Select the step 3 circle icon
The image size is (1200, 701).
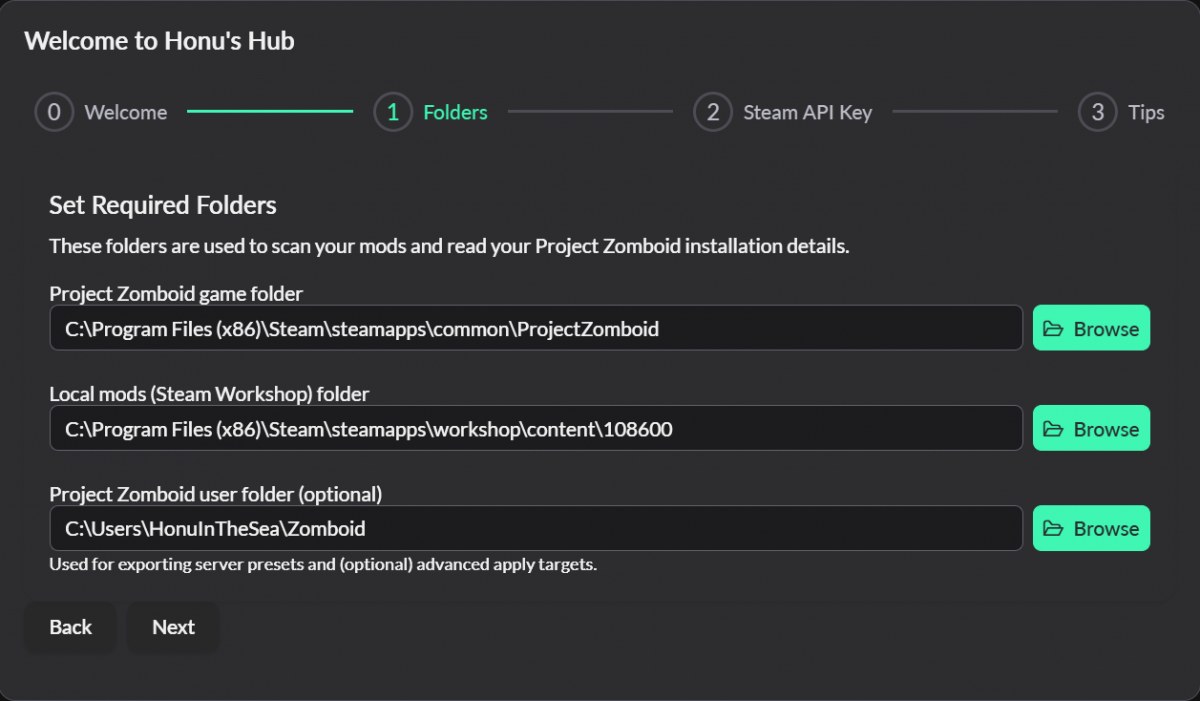1097,113
